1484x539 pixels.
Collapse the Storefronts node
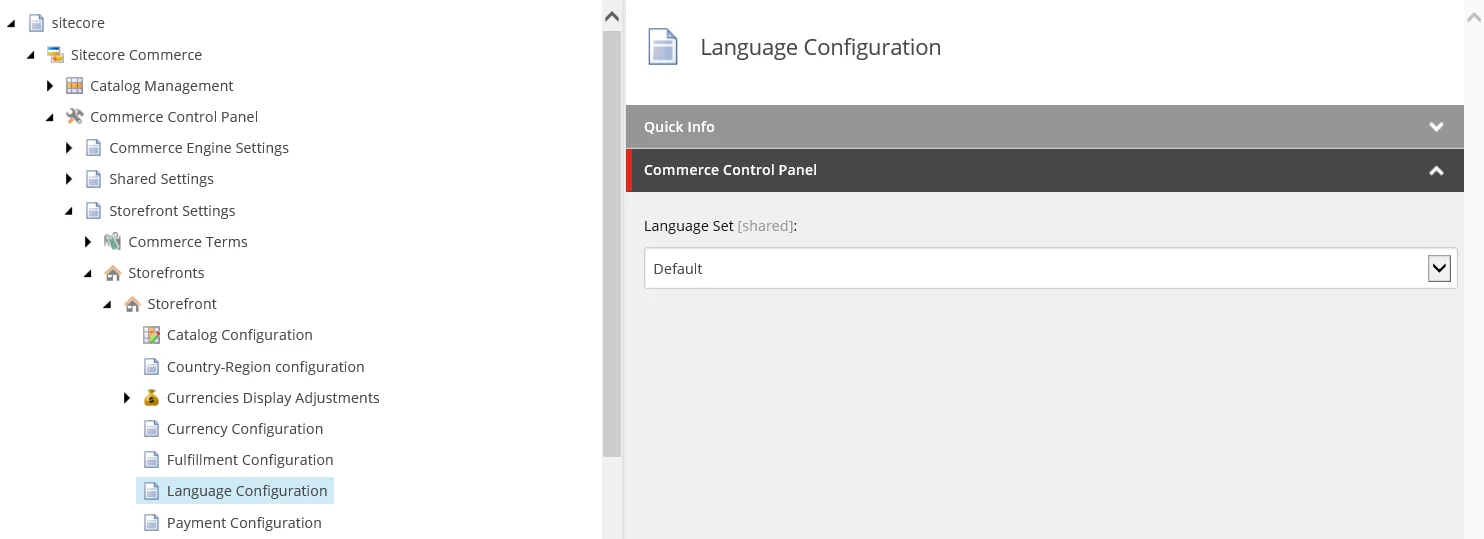click(x=88, y=273)
